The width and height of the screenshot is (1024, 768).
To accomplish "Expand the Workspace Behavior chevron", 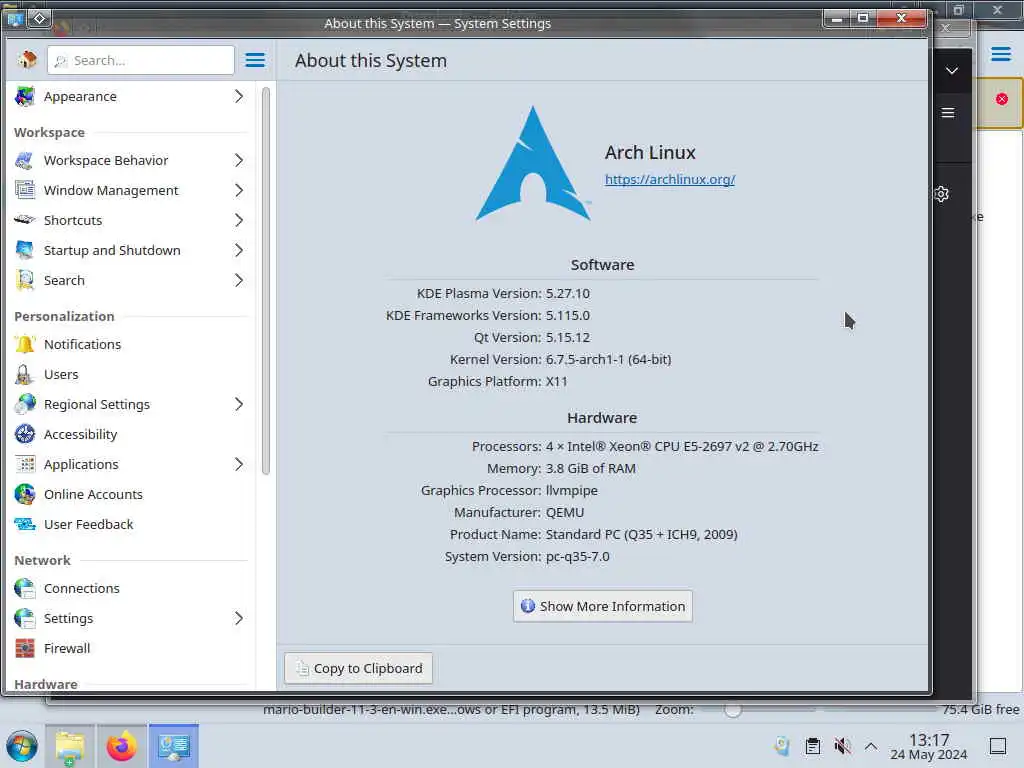I will 239,160.
